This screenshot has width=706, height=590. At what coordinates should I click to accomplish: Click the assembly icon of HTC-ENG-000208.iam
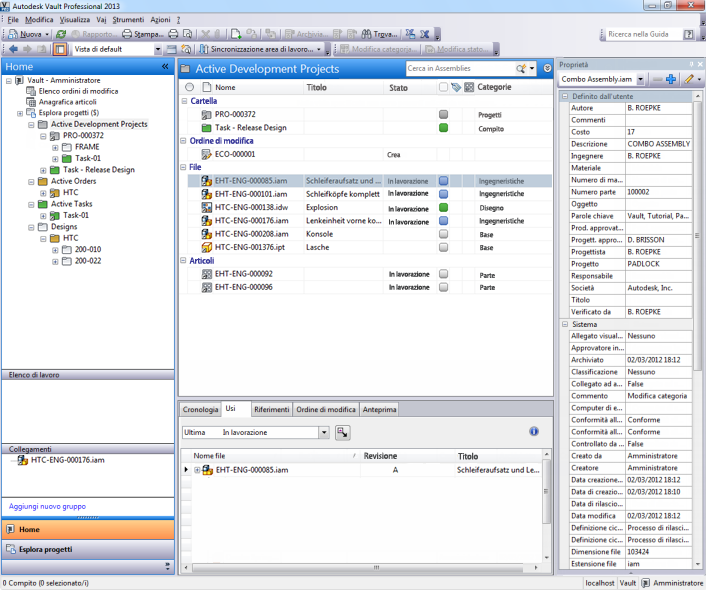click(x=207, y=234)
